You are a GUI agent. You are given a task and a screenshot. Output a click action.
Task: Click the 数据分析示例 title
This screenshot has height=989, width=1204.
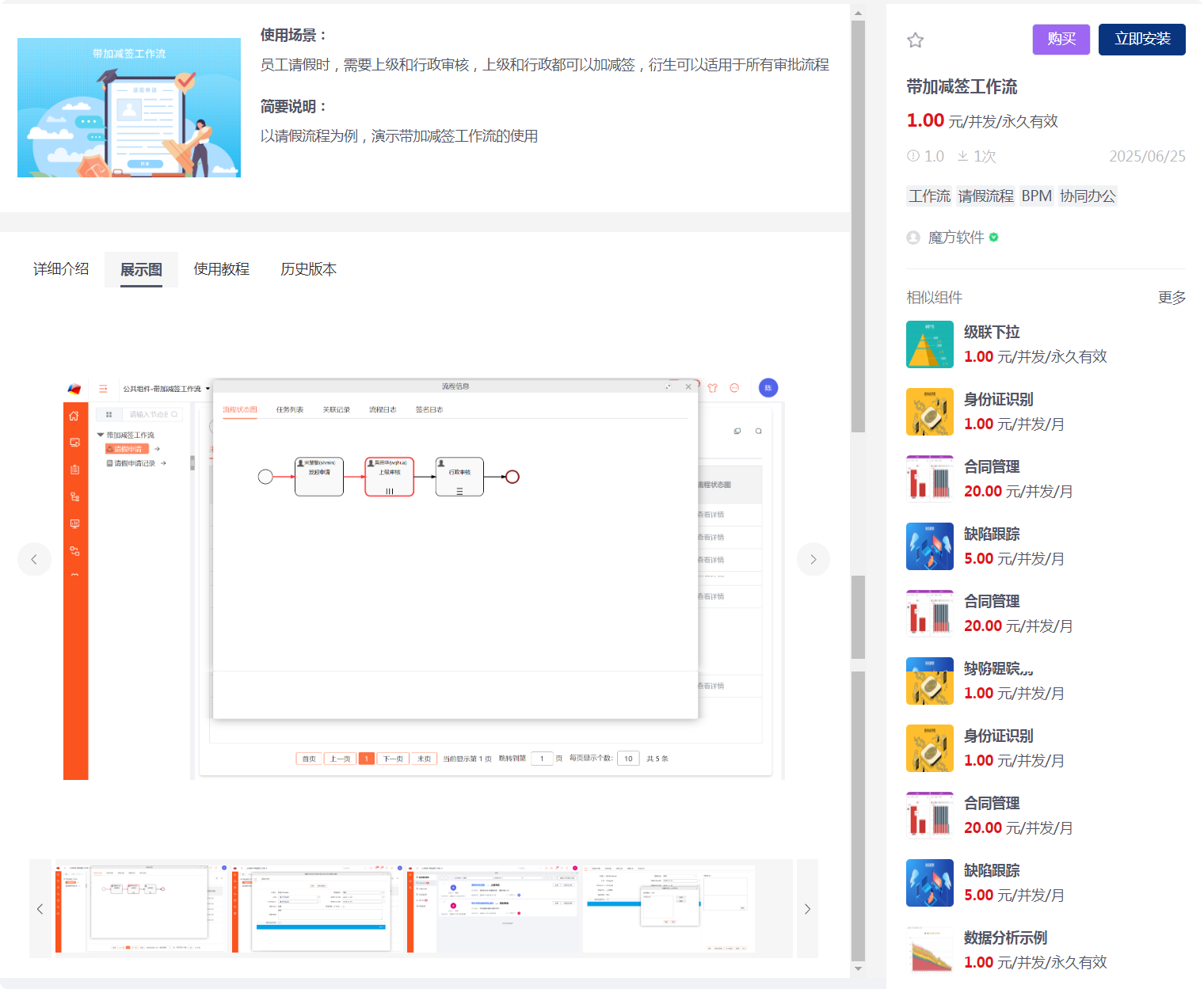click(x=1005, y=938)
